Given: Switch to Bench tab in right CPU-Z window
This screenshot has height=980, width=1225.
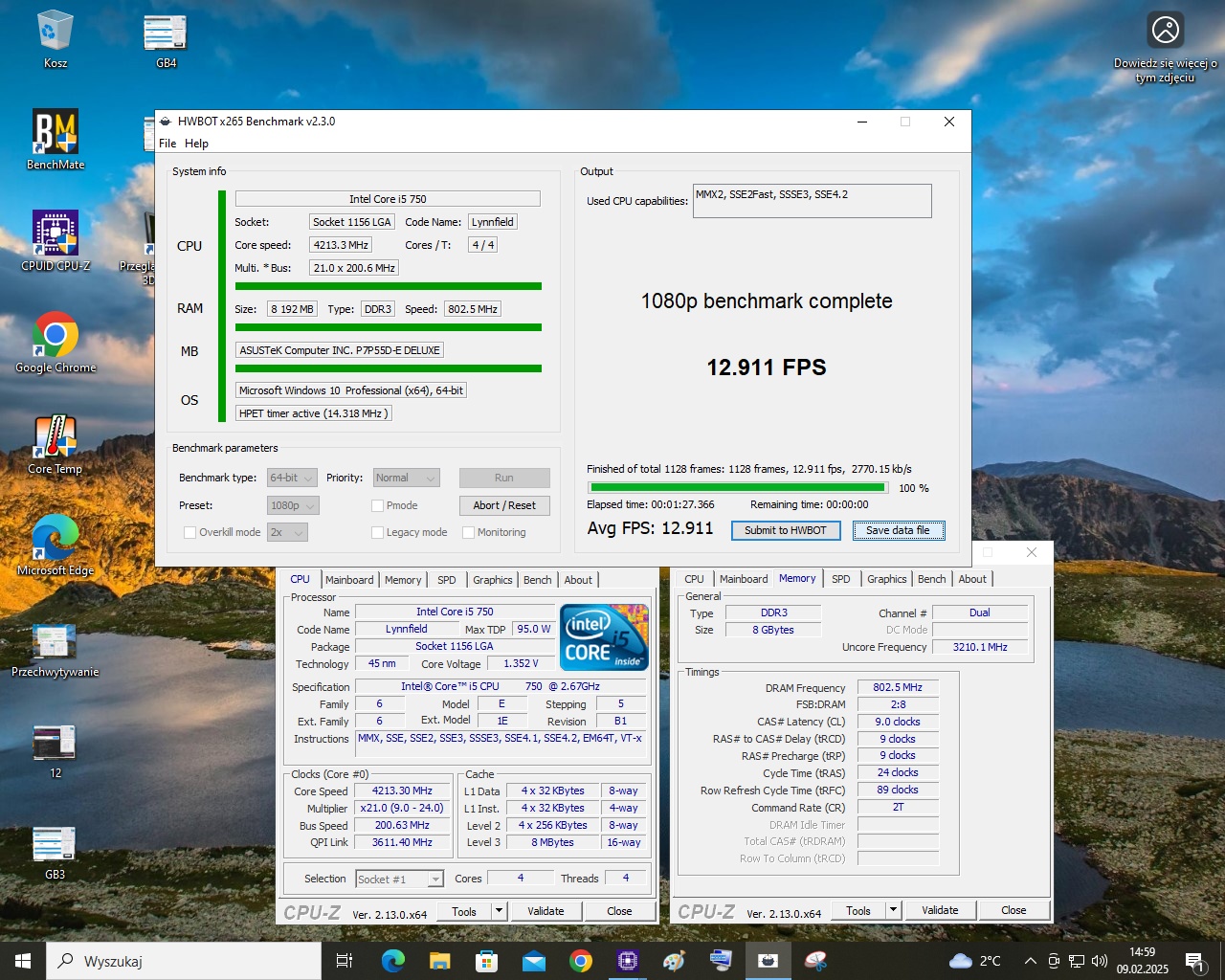Looking at the screenshot, I should (x=931, y=579).
